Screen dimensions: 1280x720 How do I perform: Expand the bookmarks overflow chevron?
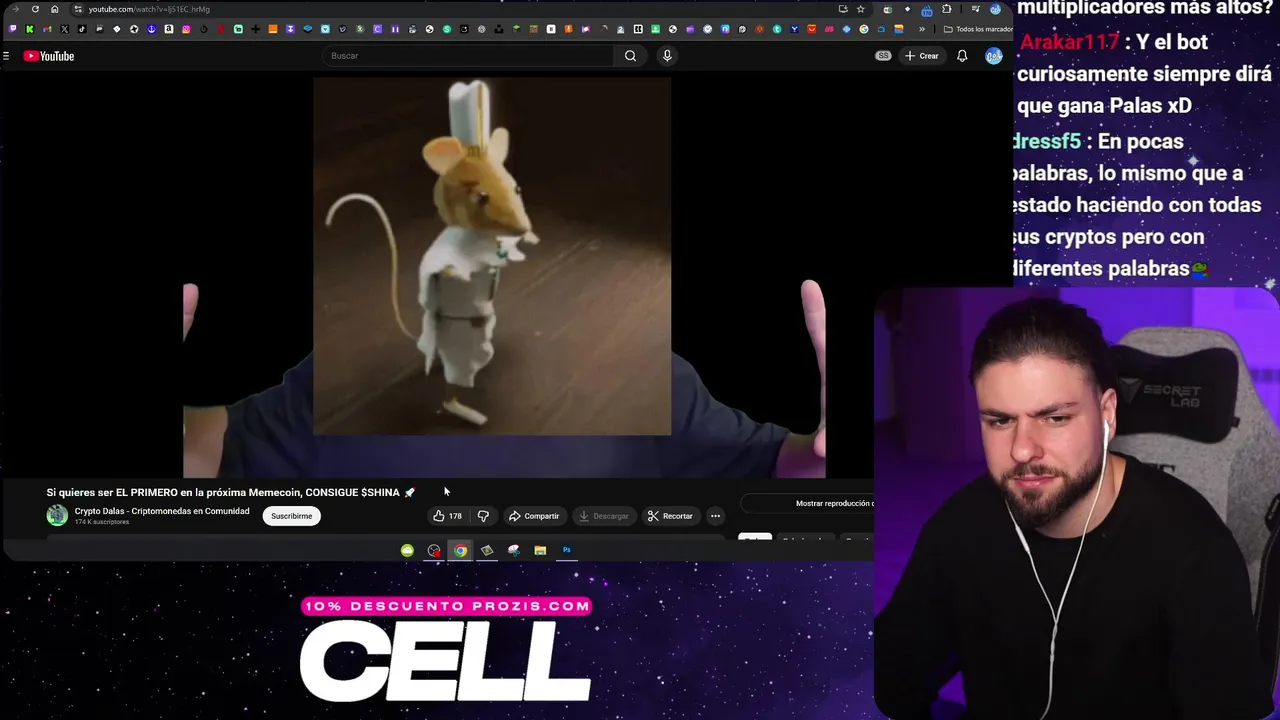pos(922,29)
